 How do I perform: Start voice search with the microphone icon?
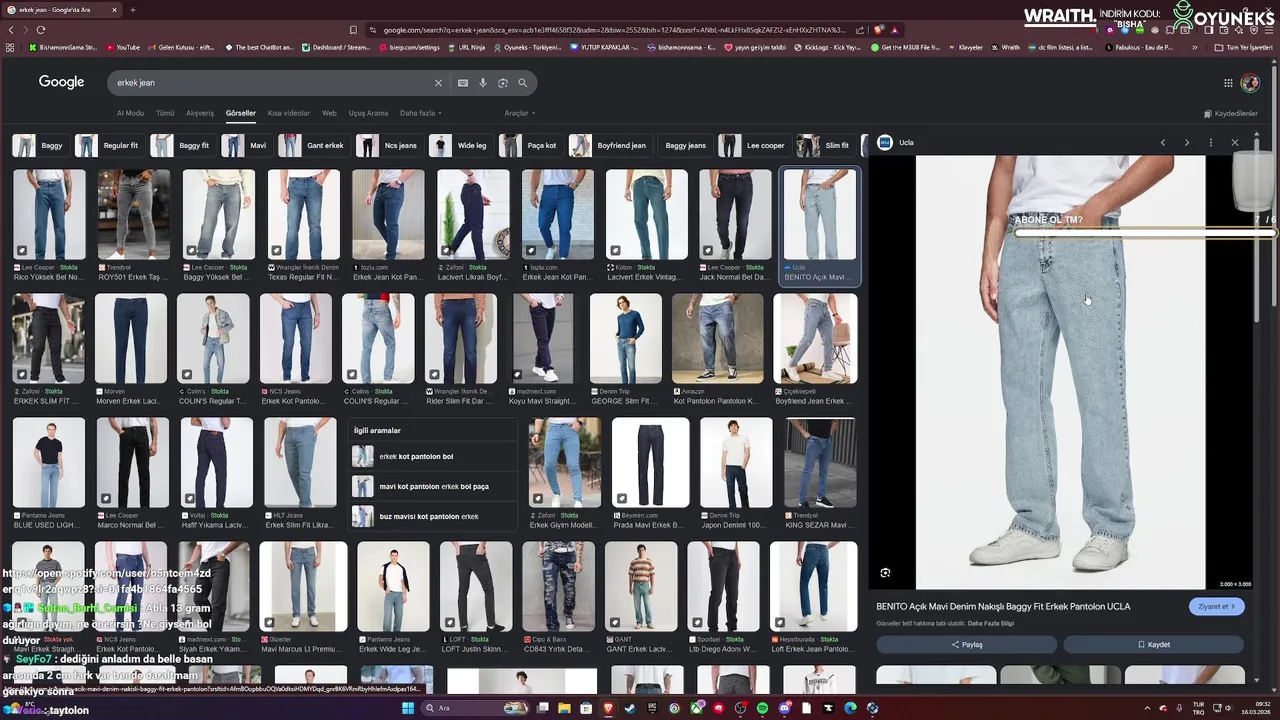483,83
